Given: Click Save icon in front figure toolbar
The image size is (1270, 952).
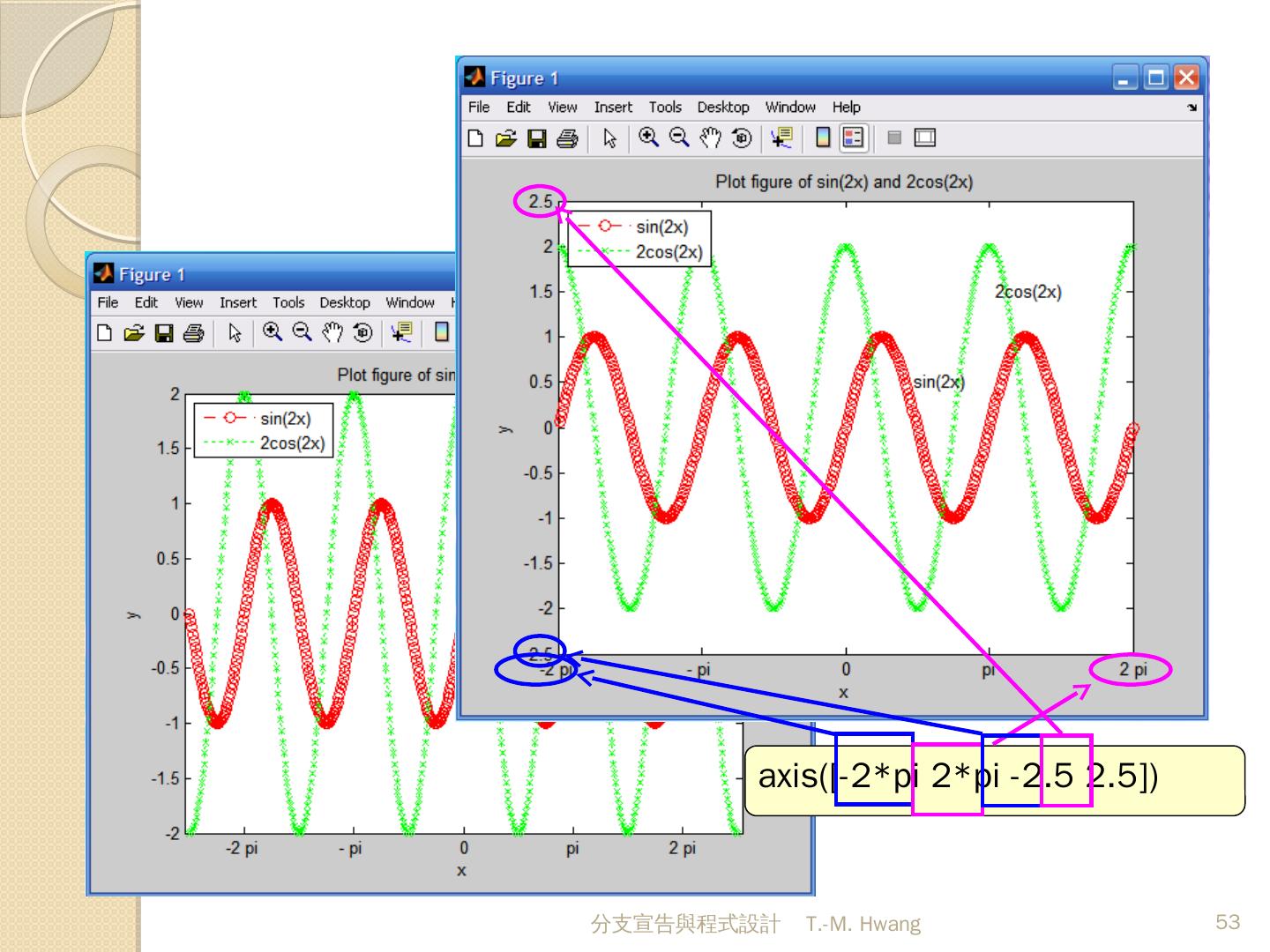Looking at the screenshot, I should tap(536, 138).
